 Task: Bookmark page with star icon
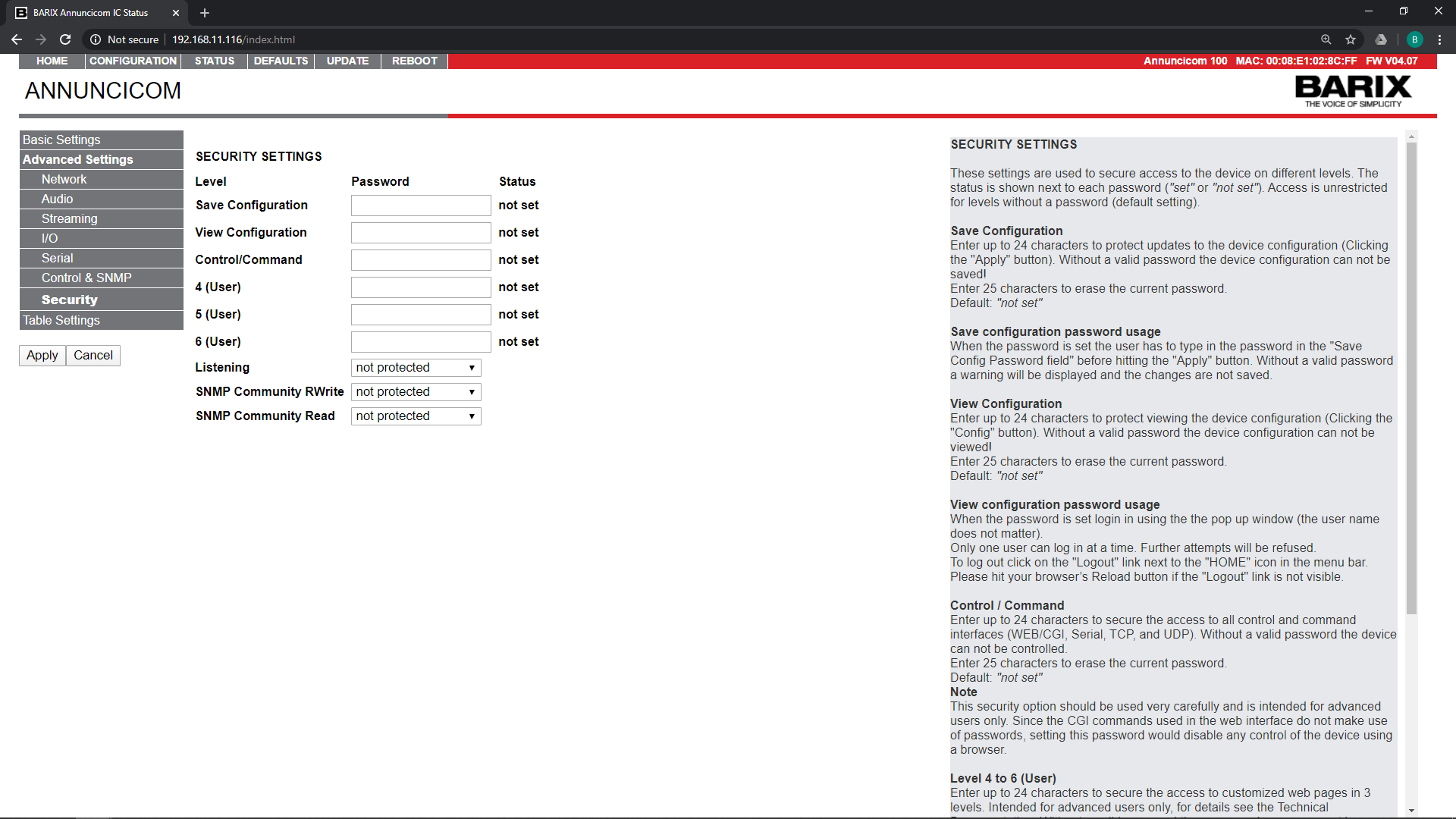1351,39
